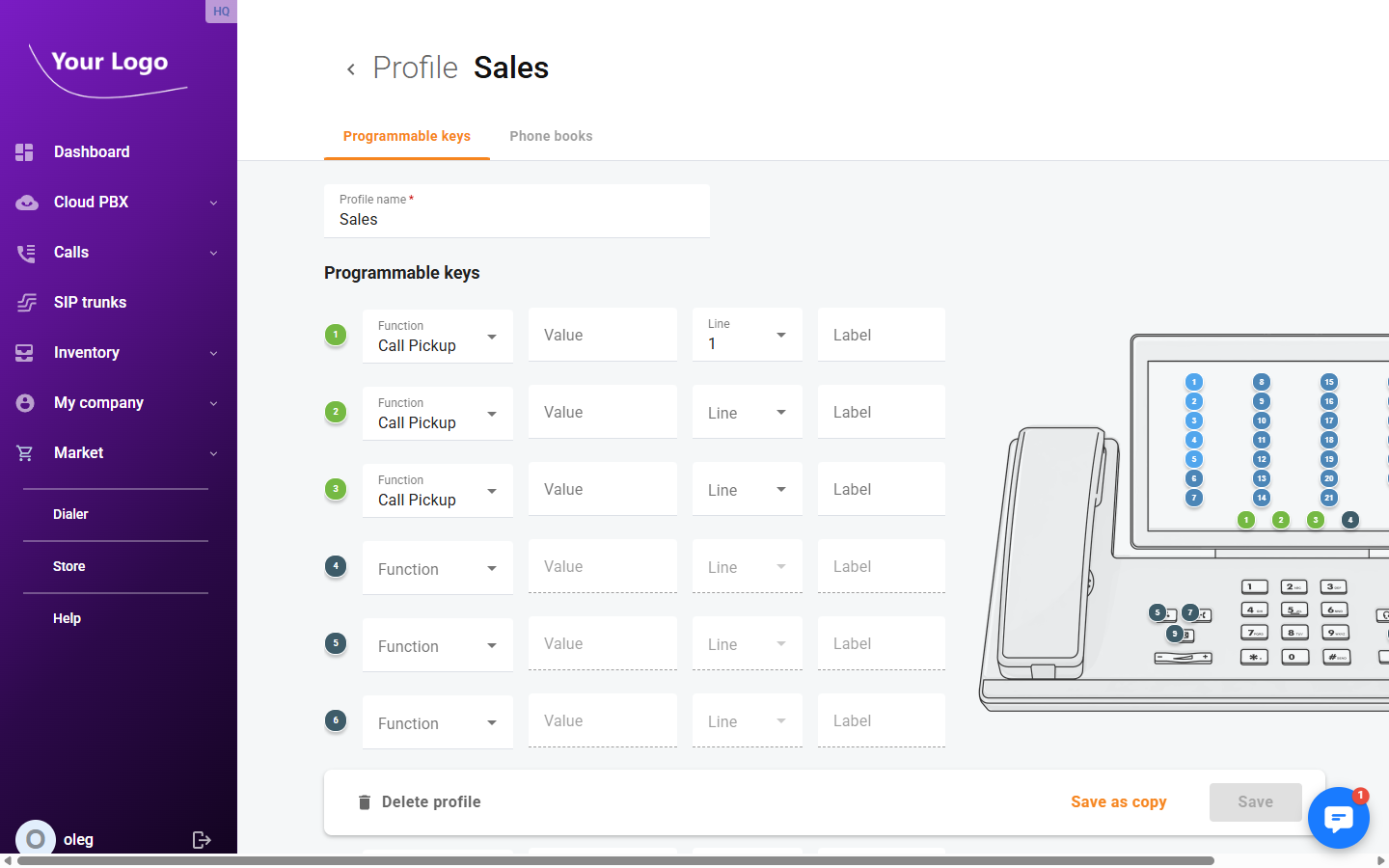Click the Label field for key 3

point(881,490)
